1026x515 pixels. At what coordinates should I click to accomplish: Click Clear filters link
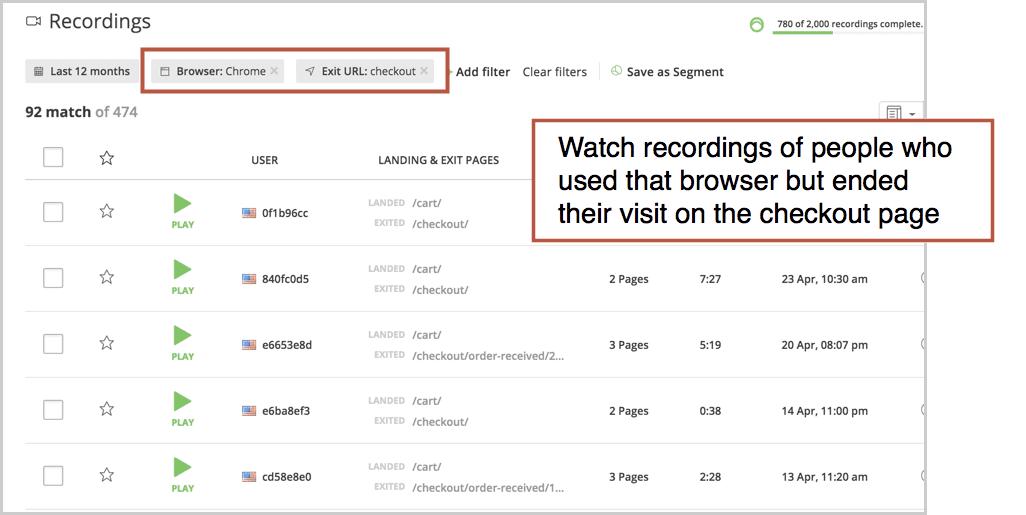(x=554, y=72)
